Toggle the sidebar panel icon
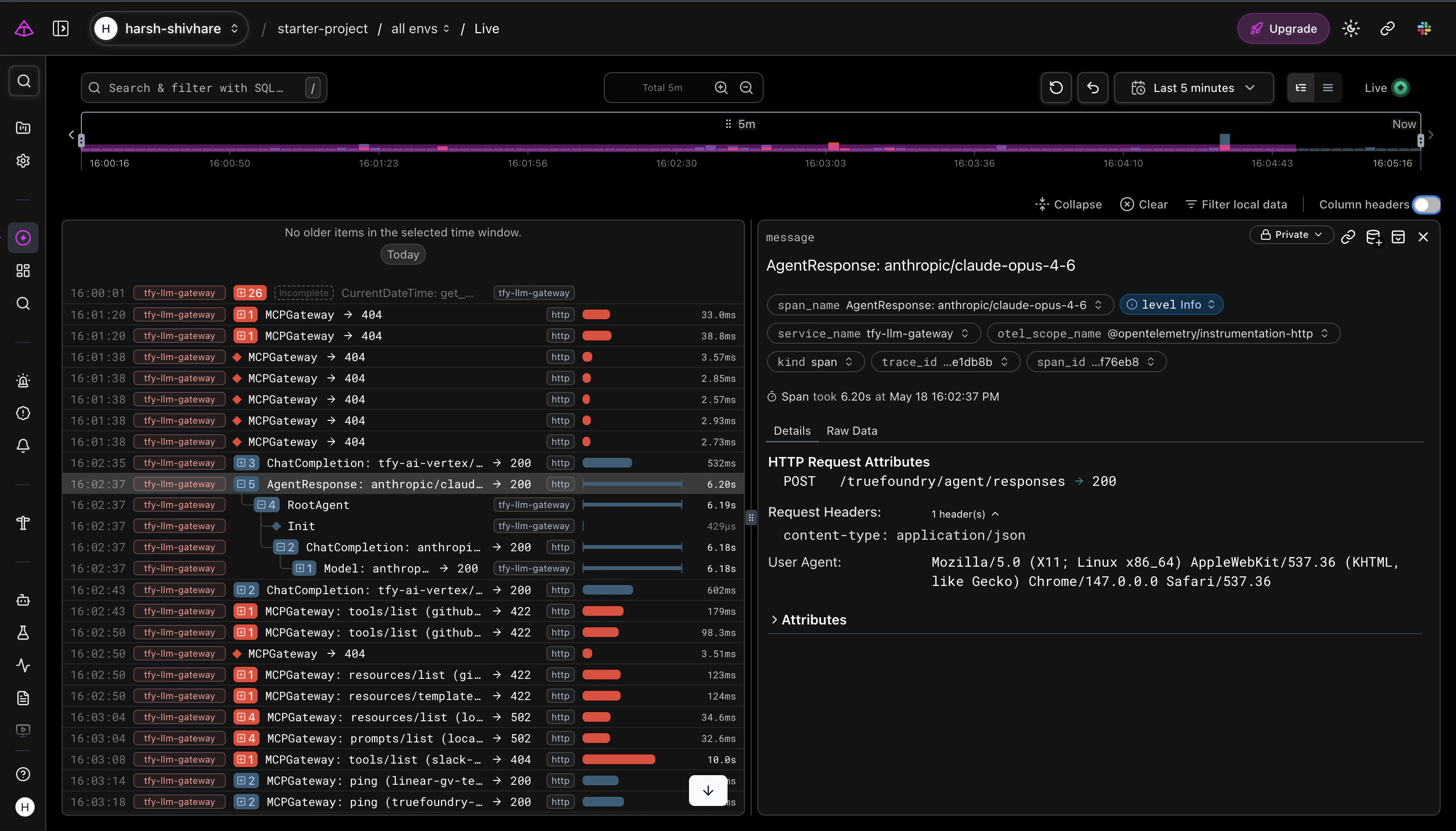 [61, 28]
